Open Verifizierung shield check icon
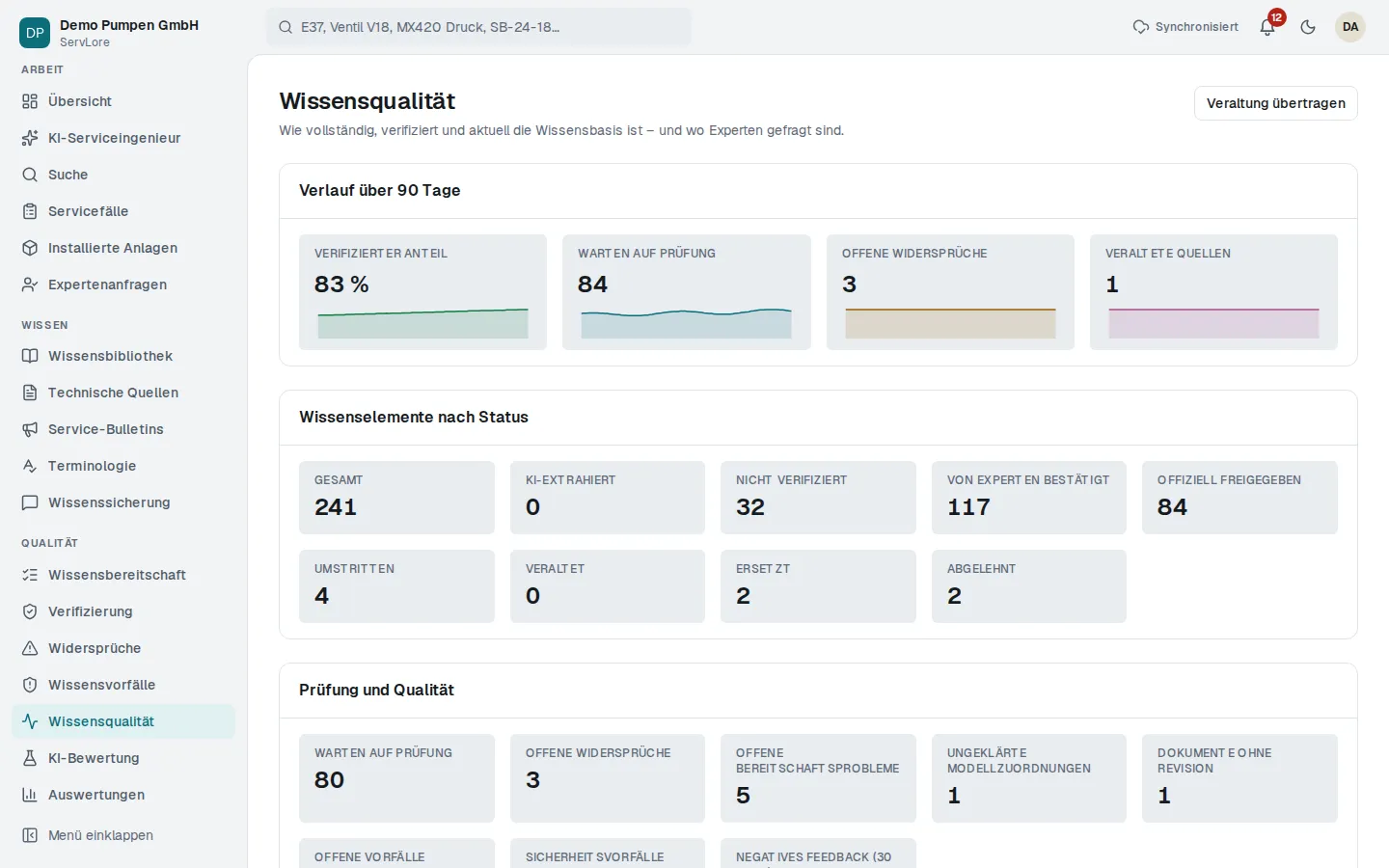Image resolution: width=1389 pixels, height=868 pixels. coord(30,611)
